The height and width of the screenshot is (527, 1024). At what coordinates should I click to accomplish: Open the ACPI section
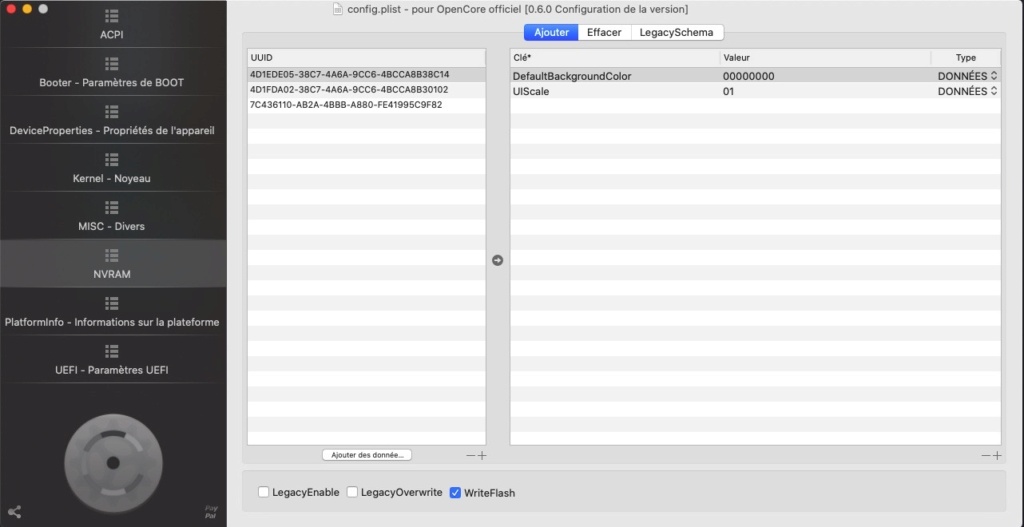(x=112, y=24)
